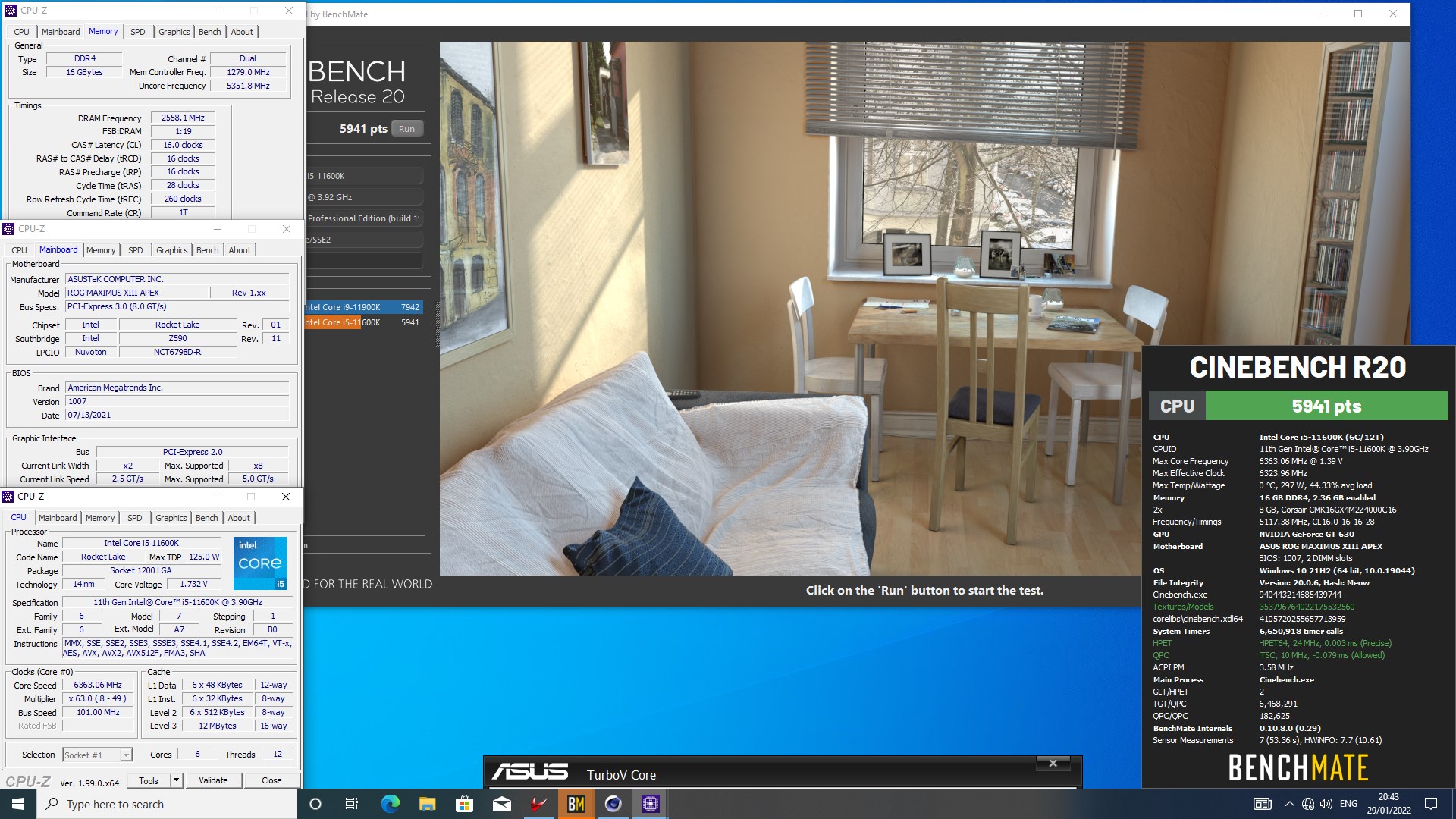Click CAS# Latency value 16.0 clocks
Screen dimensions: 1456x819
(183, 145)
